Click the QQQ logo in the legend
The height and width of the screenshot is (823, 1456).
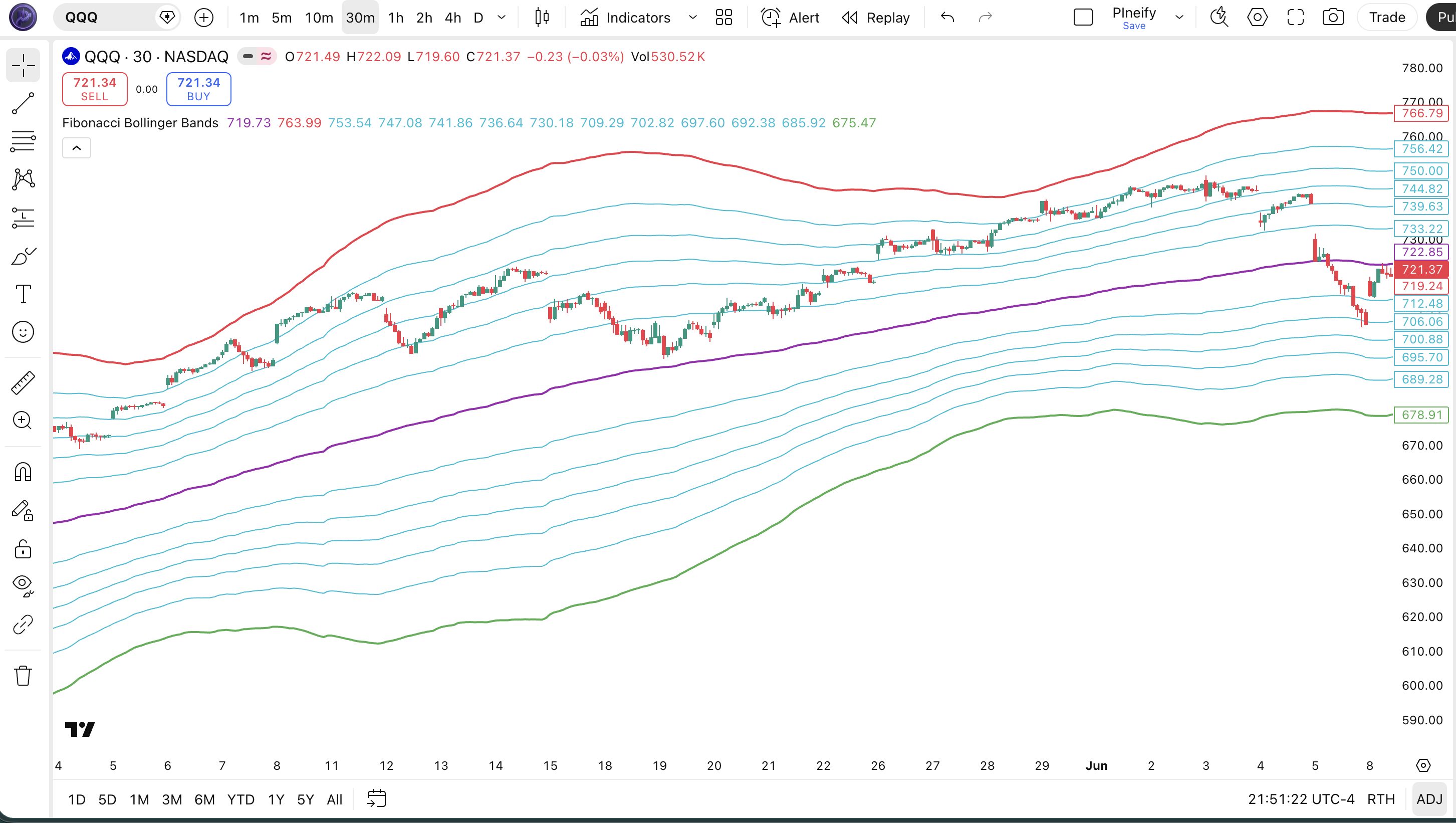(71, 57)
